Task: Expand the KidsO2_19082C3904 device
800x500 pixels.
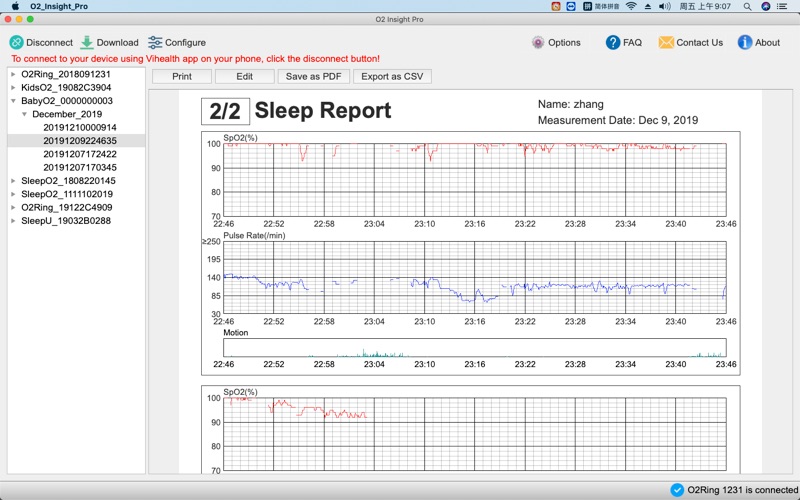Action: [x=13, y=87]
